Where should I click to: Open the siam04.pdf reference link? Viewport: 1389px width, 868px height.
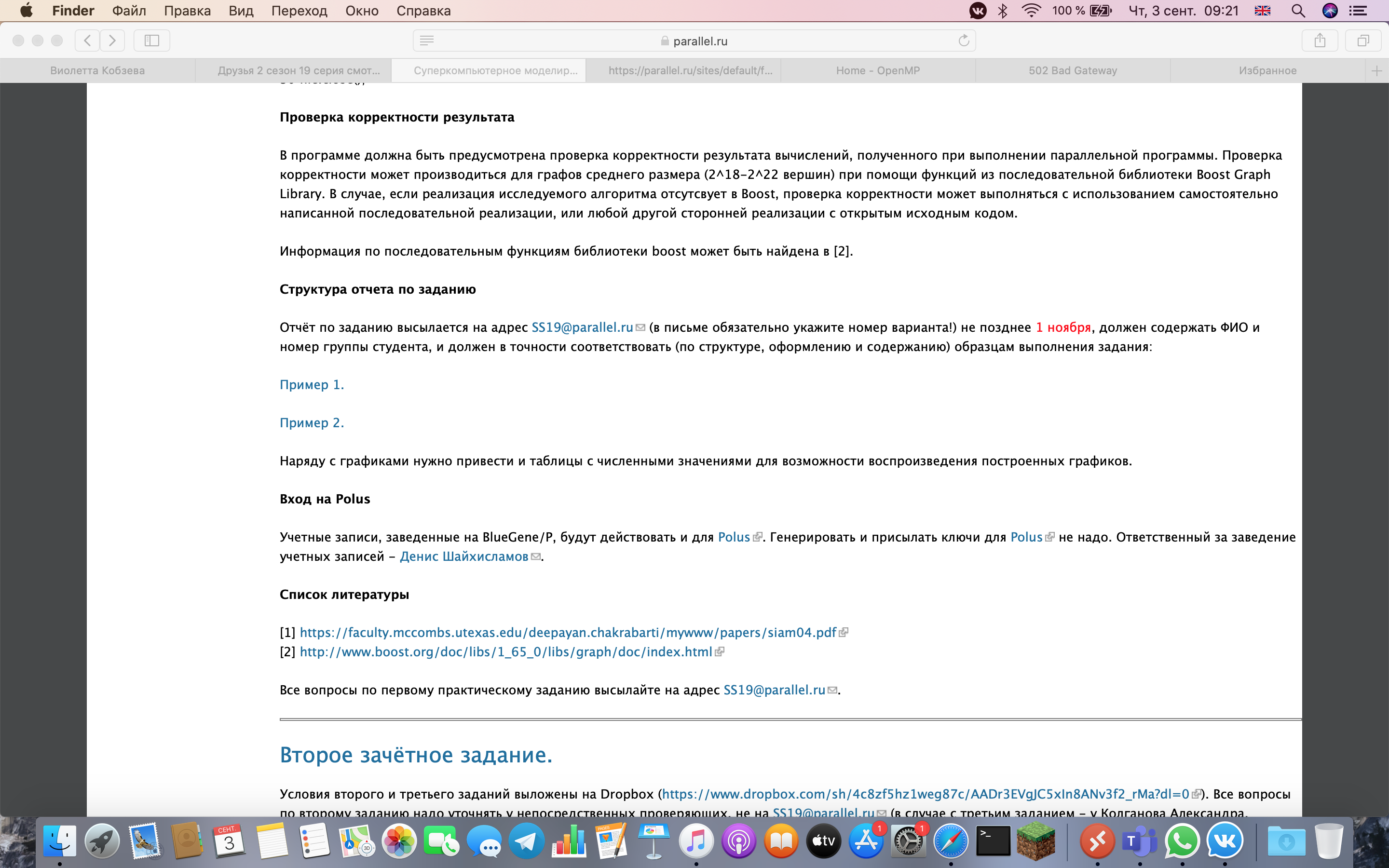[568, 632]
